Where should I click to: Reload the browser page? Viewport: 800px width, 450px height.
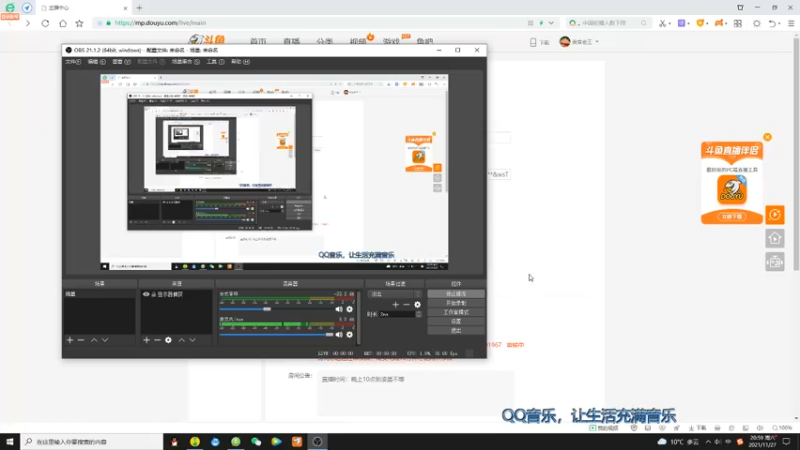[45, 23]
